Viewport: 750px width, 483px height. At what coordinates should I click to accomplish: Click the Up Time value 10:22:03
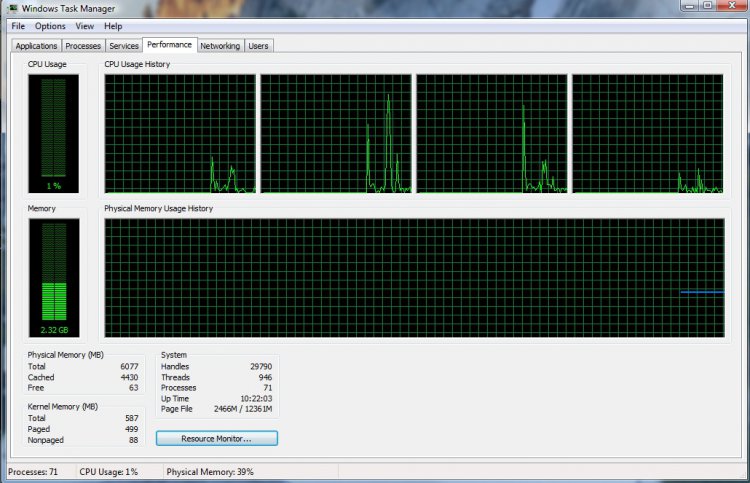(256, 398)
